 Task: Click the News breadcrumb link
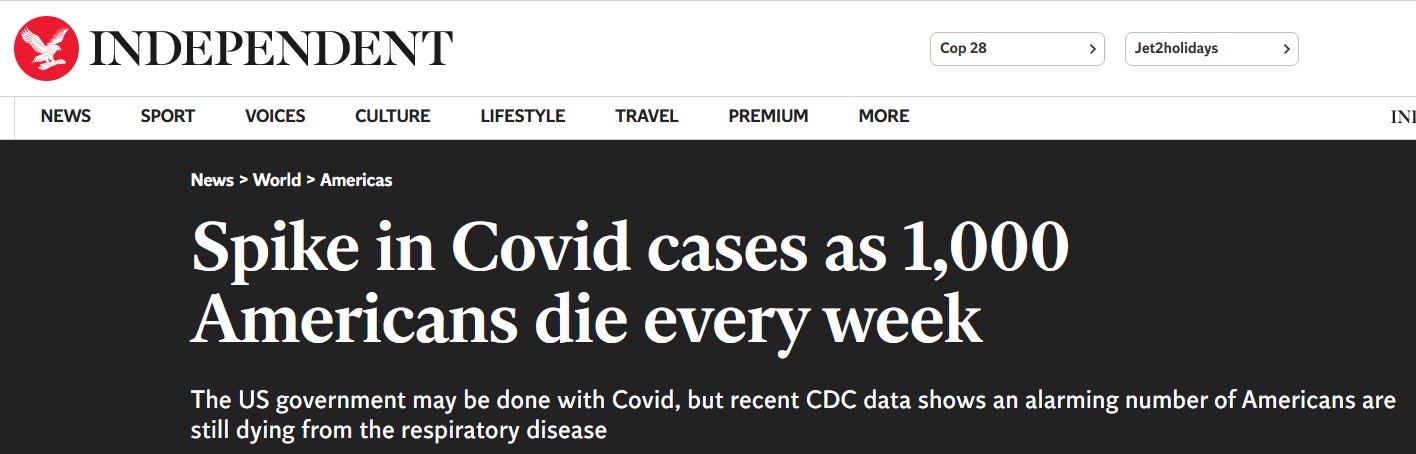click(x=212, y=180)
